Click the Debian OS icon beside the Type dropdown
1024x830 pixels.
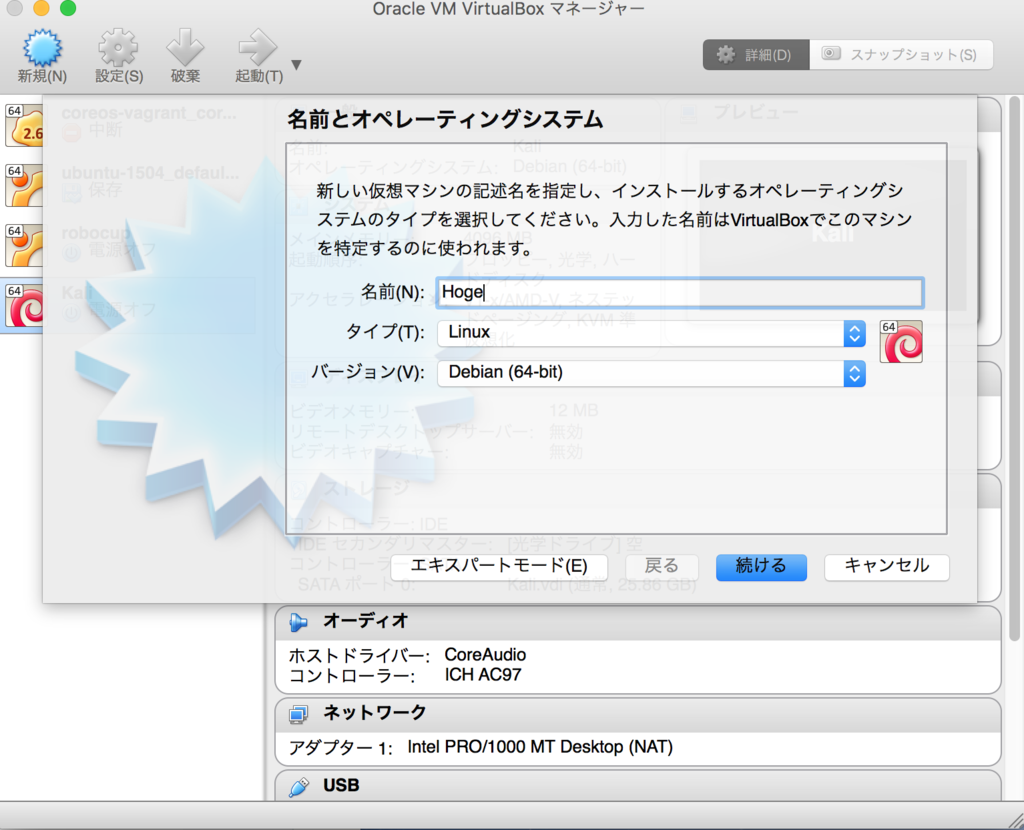pos(901,342)
